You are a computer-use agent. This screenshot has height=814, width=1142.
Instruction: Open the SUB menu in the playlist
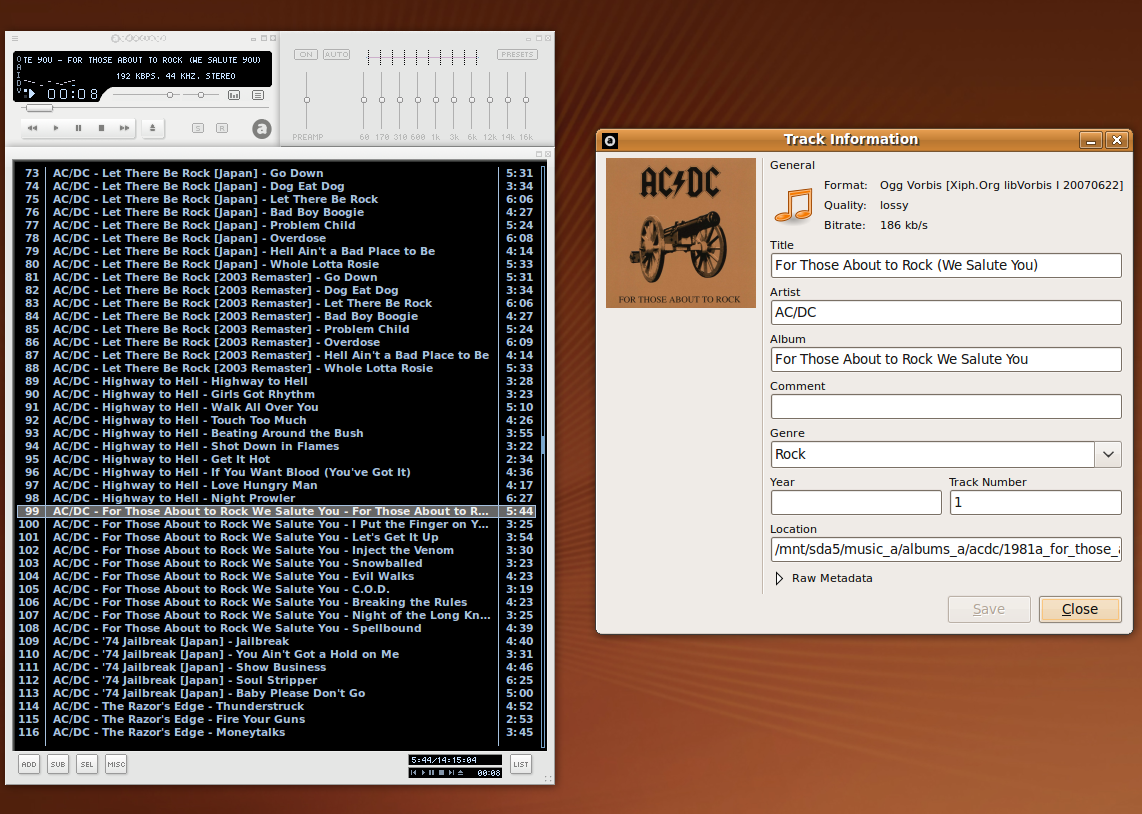[58, 764]
